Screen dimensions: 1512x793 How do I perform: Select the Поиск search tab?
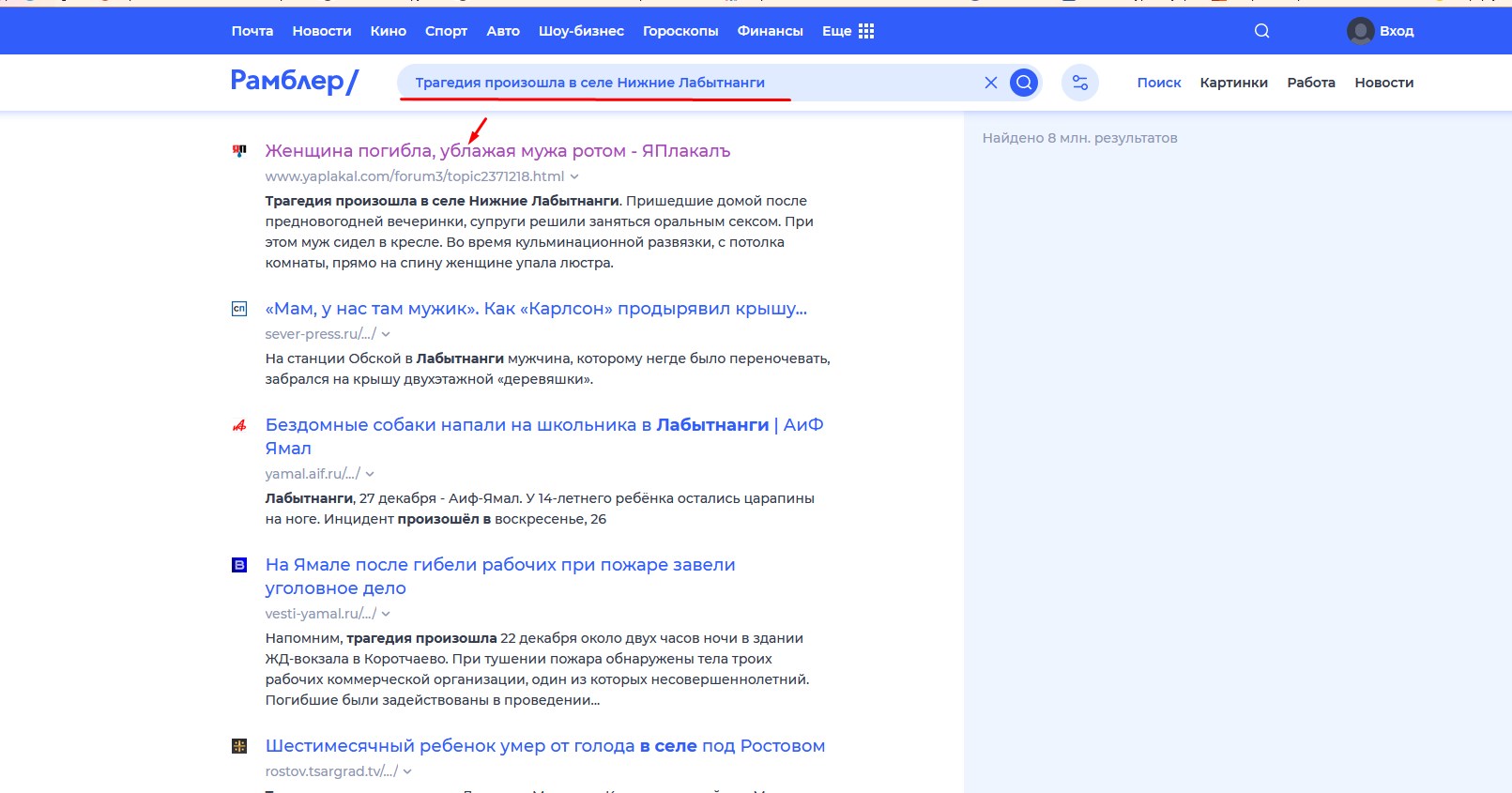click(x=1159, y=83)
